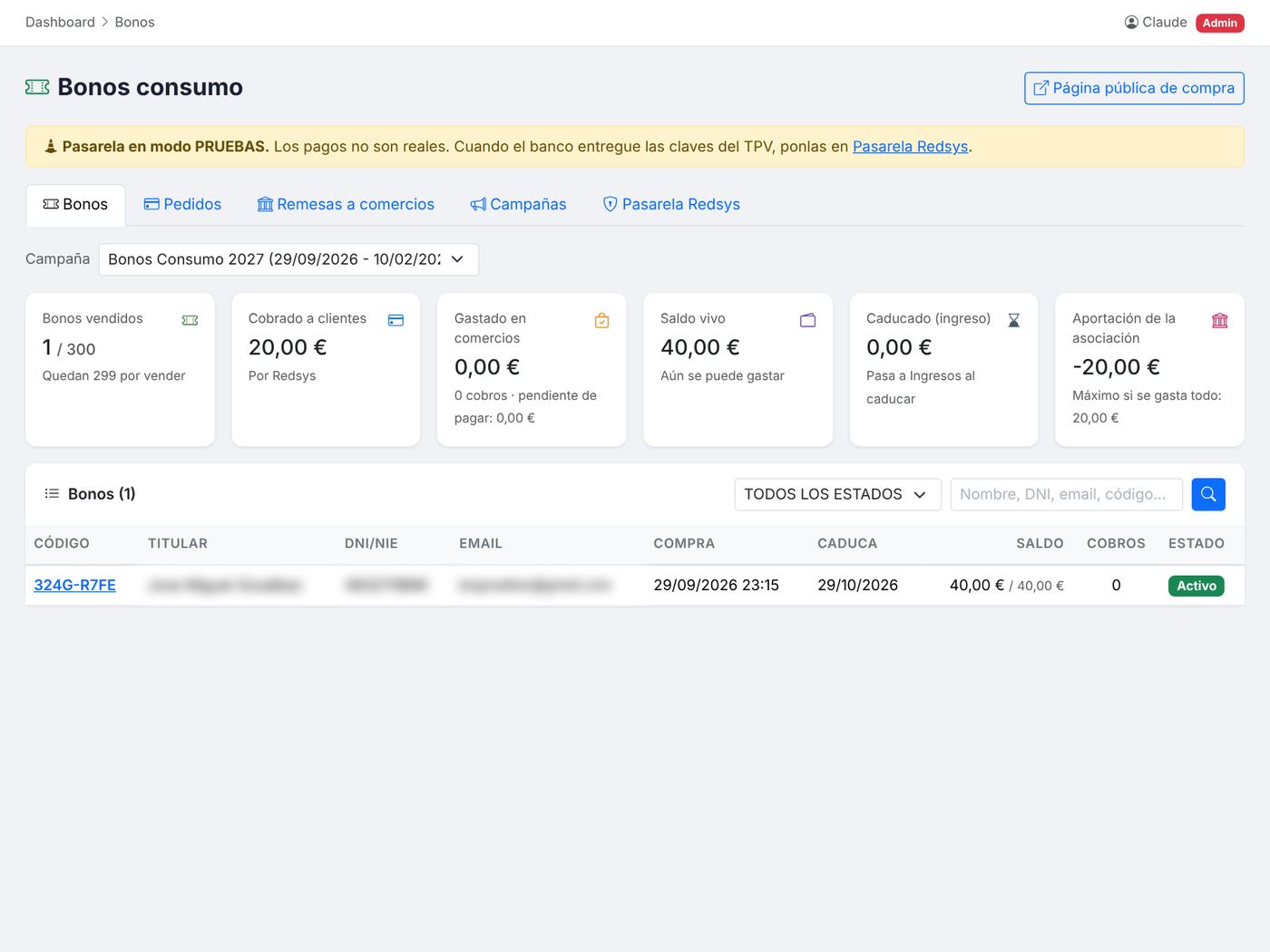Select the Campañas tab
This screenshot has width=1270, height=952.
pos(518,205)
